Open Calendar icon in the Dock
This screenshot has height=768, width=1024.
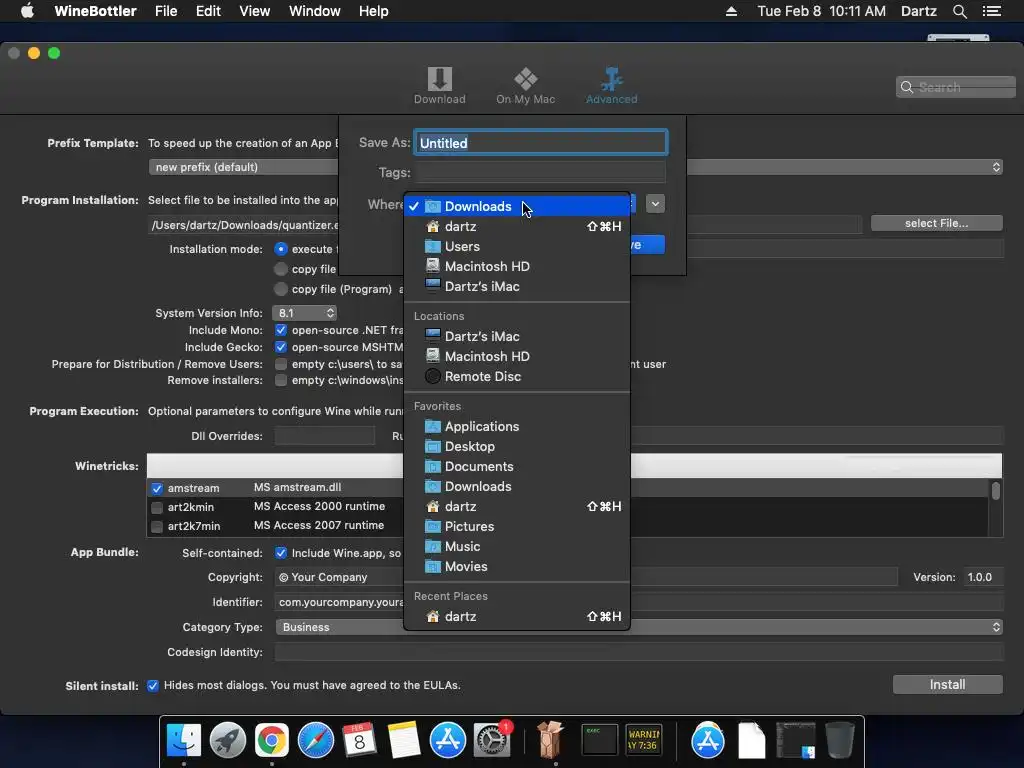click(359, 741)
